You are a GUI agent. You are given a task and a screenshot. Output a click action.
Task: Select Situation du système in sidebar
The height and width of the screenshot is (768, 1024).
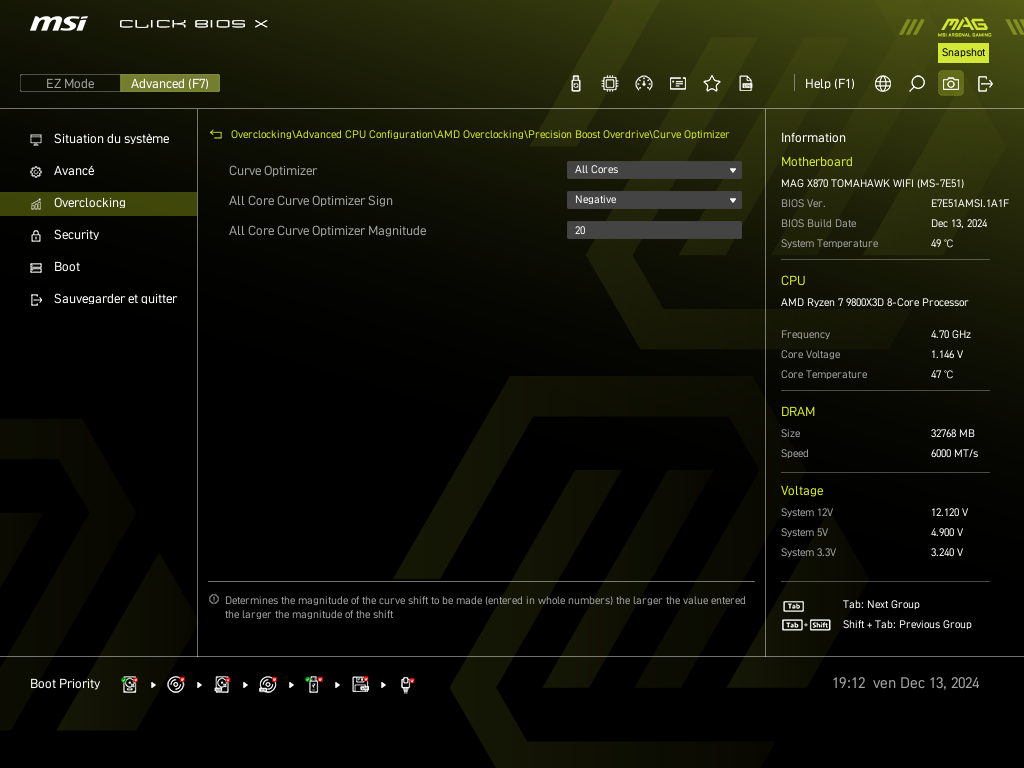tap(111, 139)
